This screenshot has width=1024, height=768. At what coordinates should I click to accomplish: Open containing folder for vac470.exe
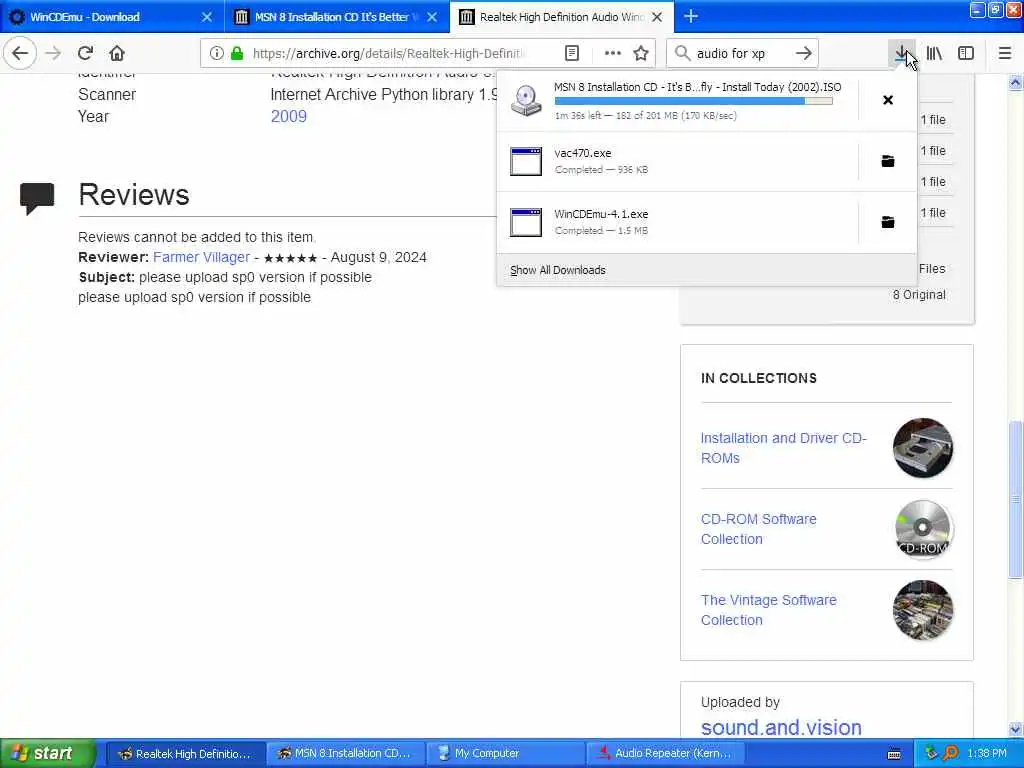point(888,161)
